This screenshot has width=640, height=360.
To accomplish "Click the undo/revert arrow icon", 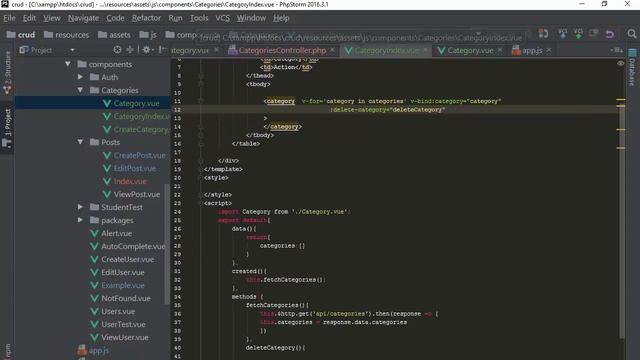I will pos(610,34).
